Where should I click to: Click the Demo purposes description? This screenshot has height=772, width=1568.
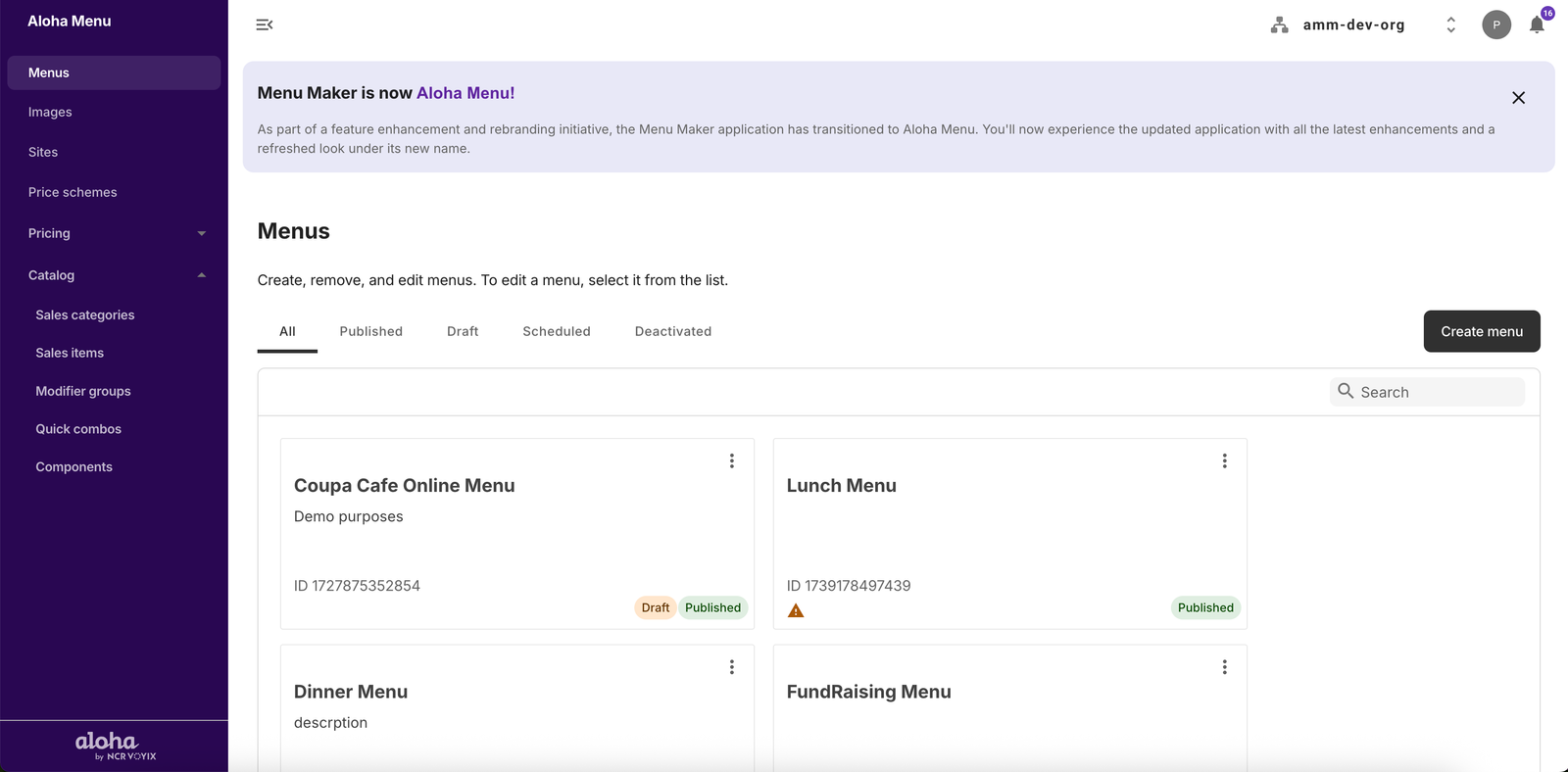pyautogui.click(x=349, y=516)
